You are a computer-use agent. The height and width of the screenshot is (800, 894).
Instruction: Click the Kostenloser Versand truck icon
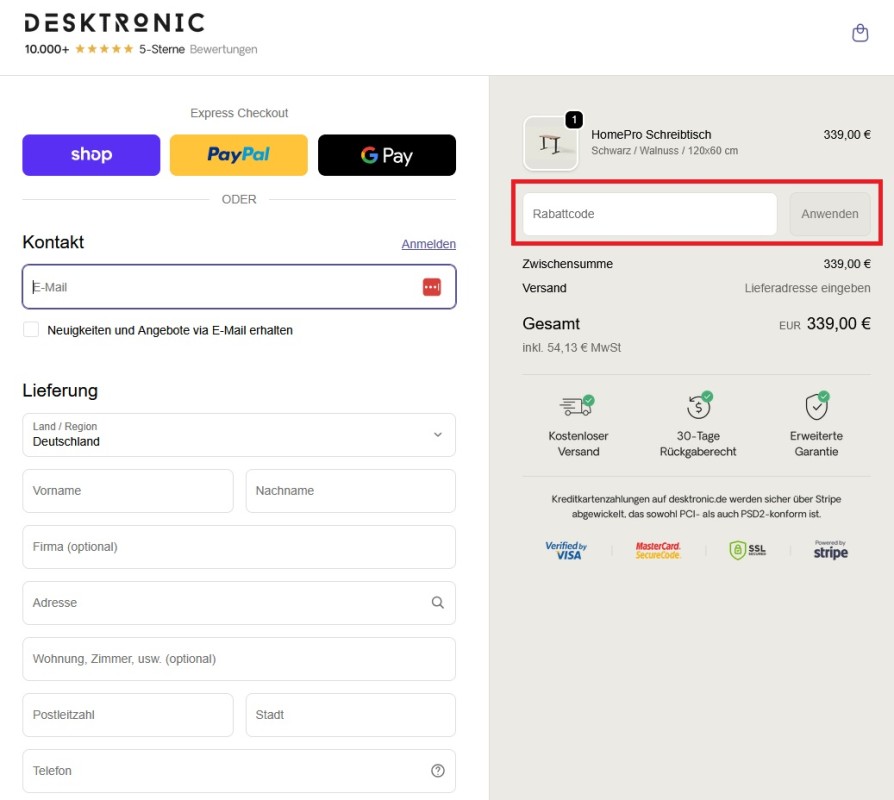coord(577,405)
